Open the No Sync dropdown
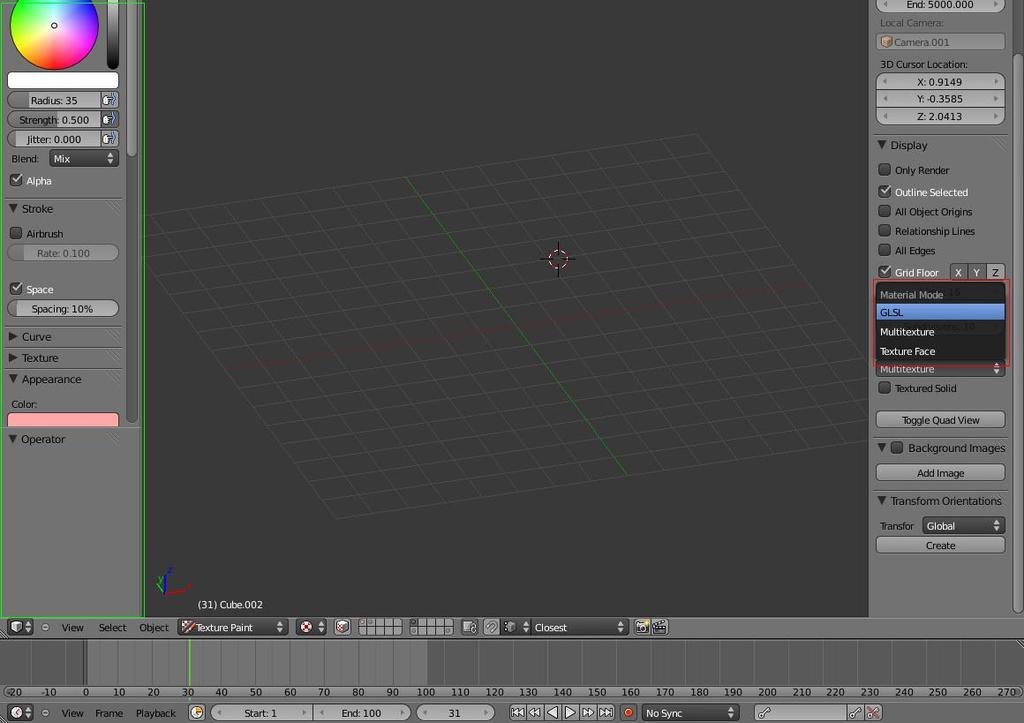The height and width of the screenshot is (723, 1024). coord(690,713)
